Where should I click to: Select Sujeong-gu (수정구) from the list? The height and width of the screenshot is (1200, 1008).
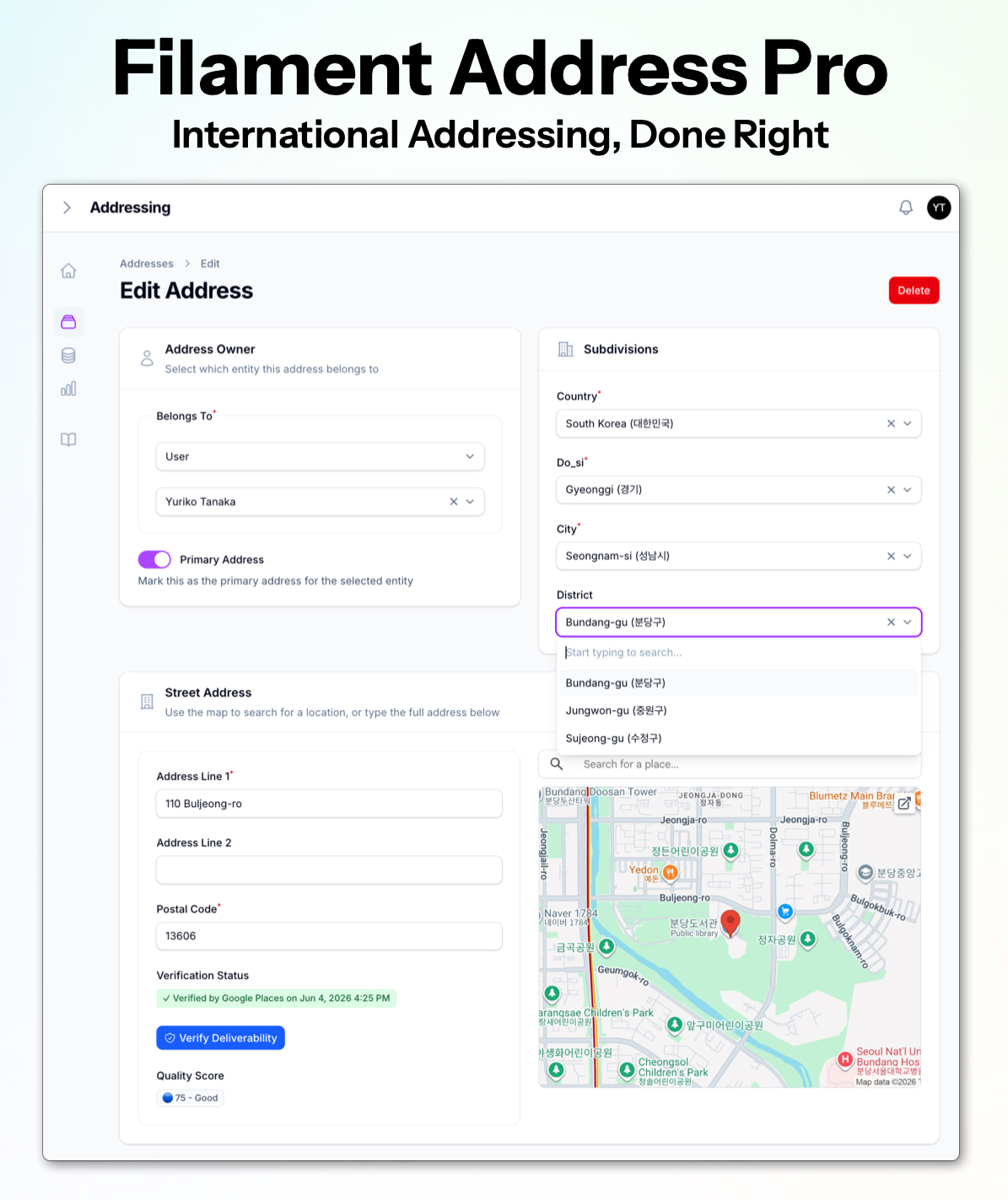pos(738,739)
